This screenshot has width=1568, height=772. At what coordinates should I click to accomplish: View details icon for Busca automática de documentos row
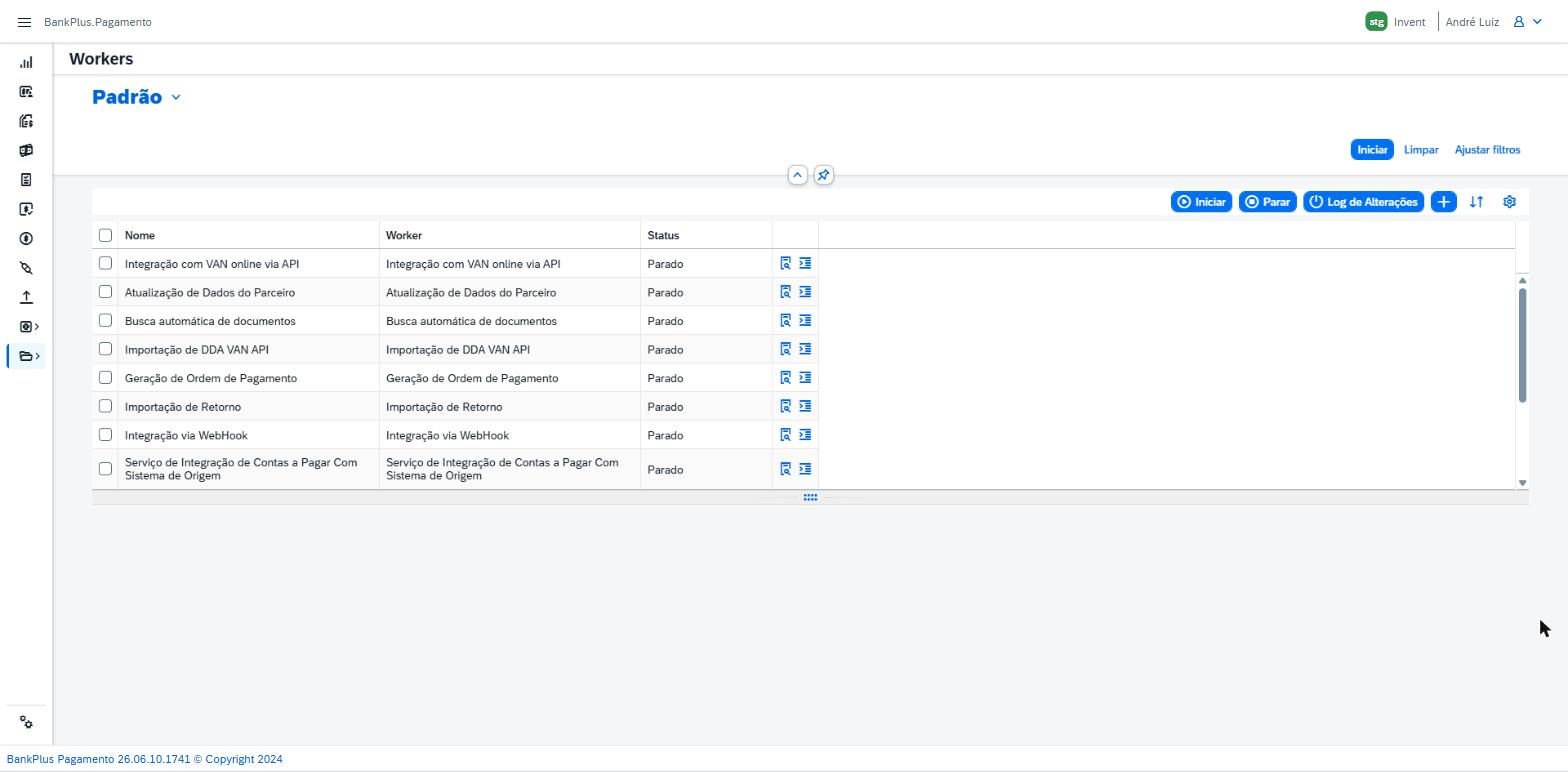pyautogui.click(x=785, y=321)
